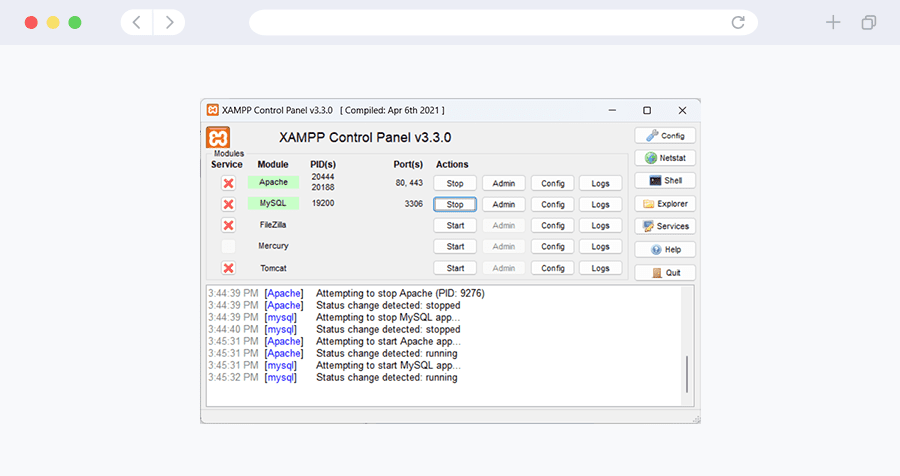The height and width of the screenshot is (476, 900).
Task: Click Apache PID 20444
Action: click(323, 177)
